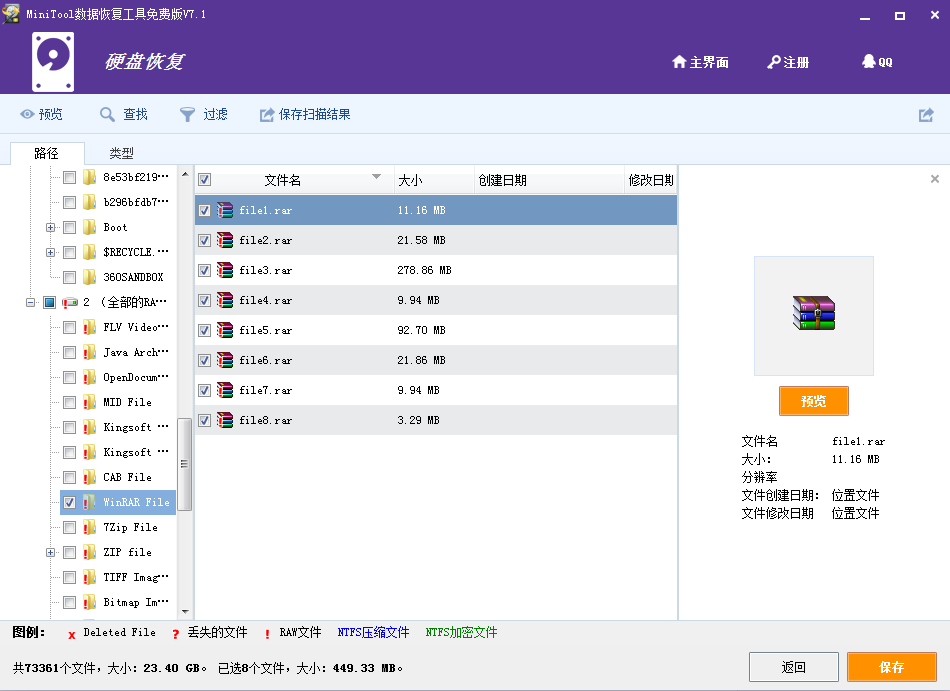The image size is (950, 691).
Task: Click tree scrollbar up arrow
Action: tap(185, 174)
